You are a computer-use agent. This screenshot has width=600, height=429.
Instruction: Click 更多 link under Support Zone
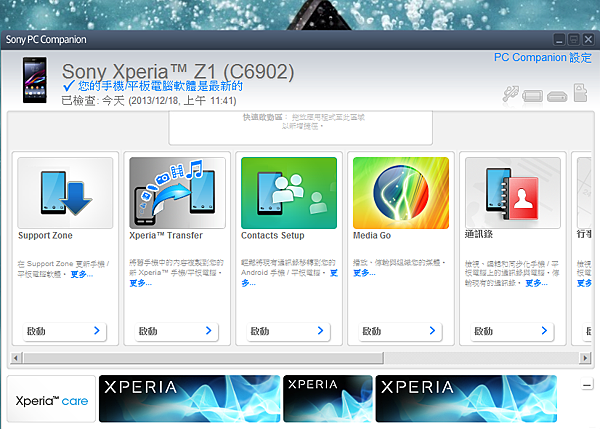point(82,274)
